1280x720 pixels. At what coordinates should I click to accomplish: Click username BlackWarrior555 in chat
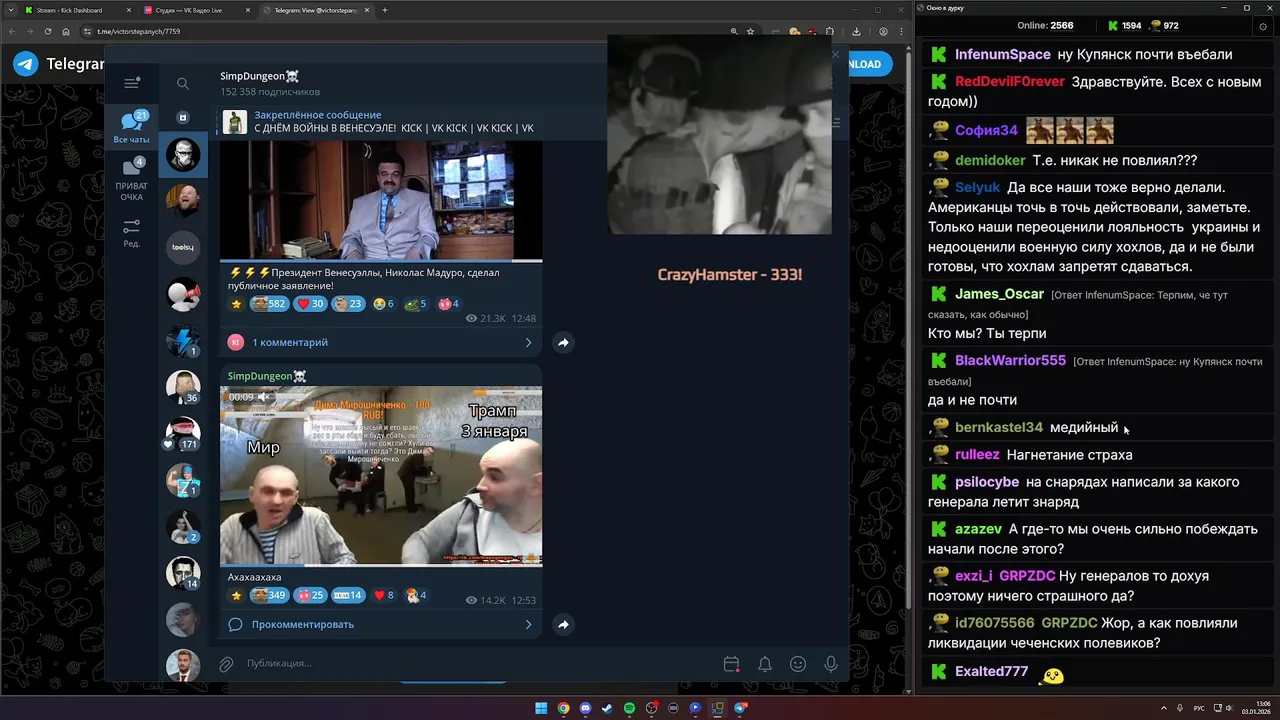(x=1010, y=360)
